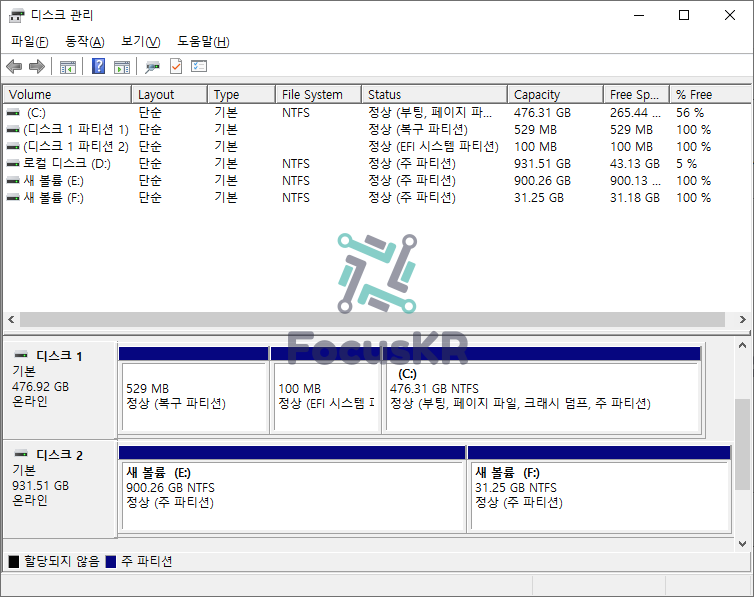Open the 보기(V) menu

140,41
